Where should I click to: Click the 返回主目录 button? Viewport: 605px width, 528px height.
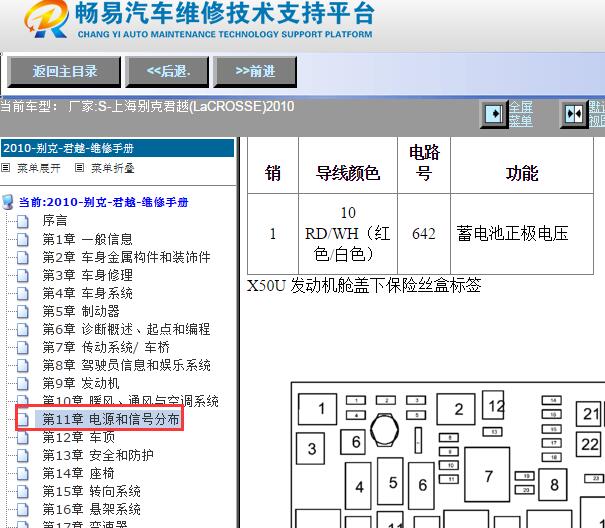click(x=64, y=71)
